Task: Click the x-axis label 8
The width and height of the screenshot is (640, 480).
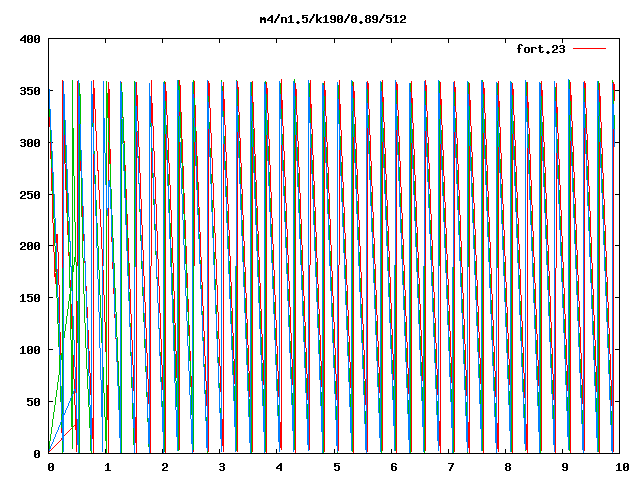Action: [508, 467]
